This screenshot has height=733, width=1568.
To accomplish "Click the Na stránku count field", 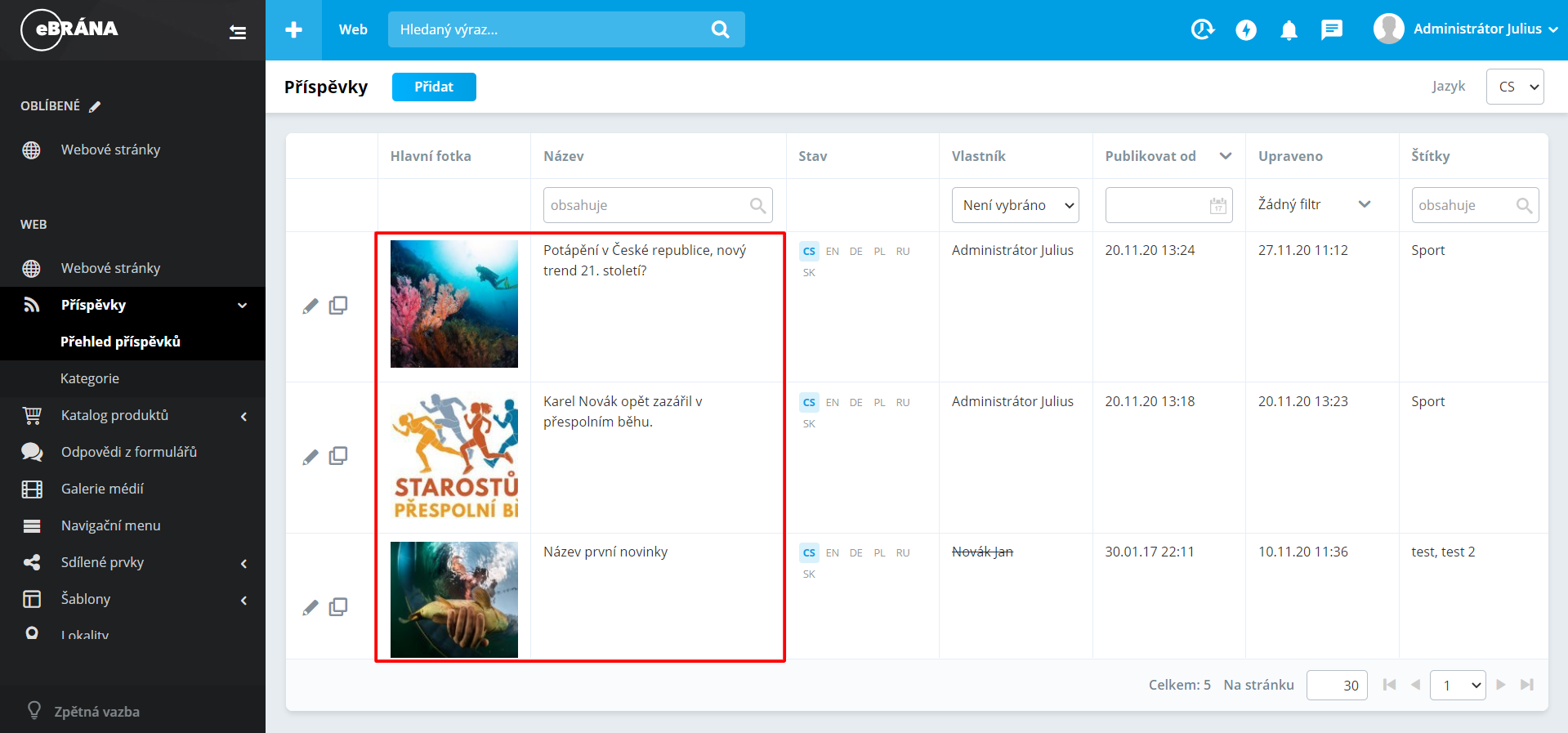I will (x=1337, y=685).
